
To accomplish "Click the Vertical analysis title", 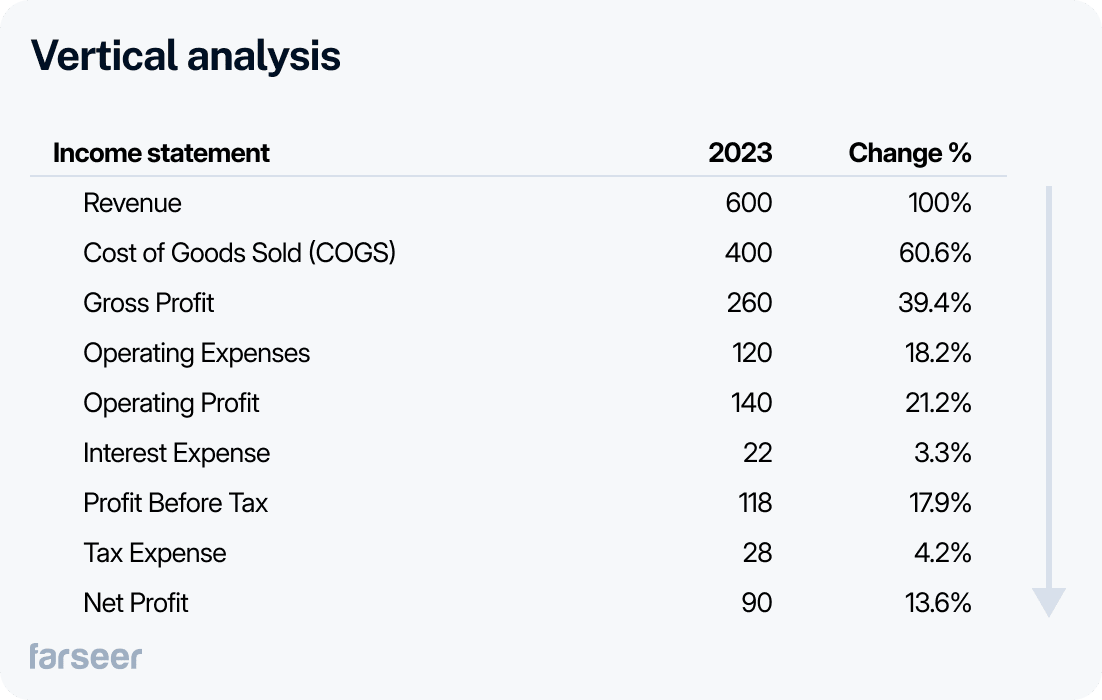I will pos(186,56).
